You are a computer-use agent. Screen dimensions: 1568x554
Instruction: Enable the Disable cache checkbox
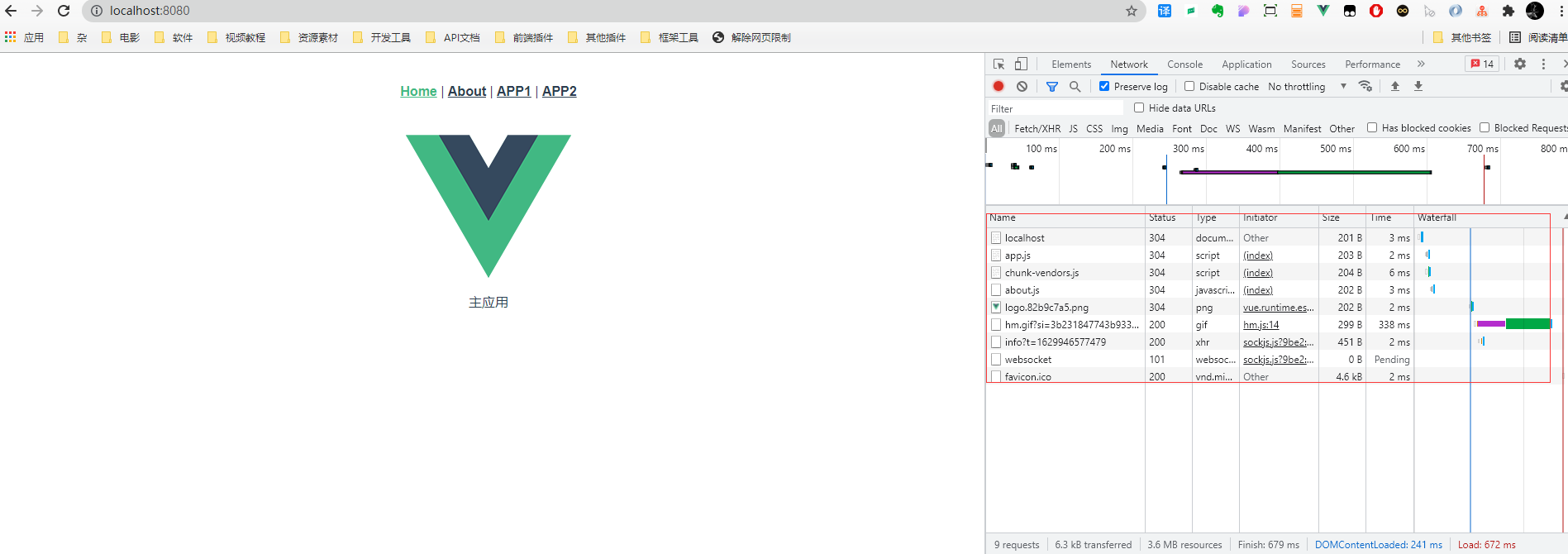pyautogui.click(x=1189, y=86)
